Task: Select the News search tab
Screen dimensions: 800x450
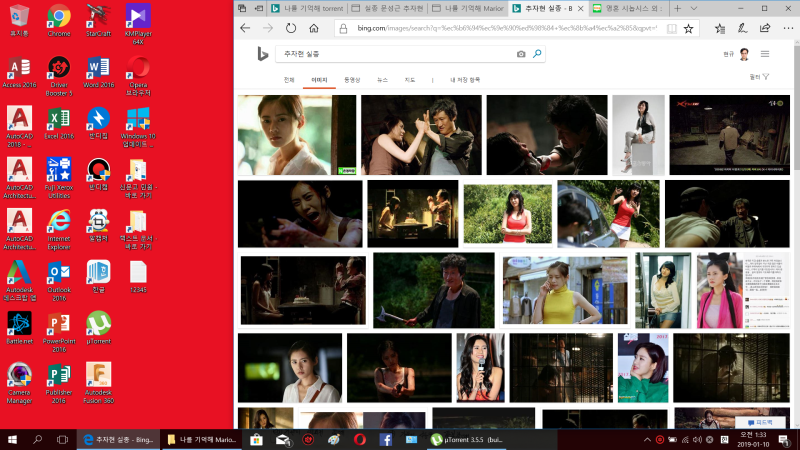Action: click(x=382, y=80)
